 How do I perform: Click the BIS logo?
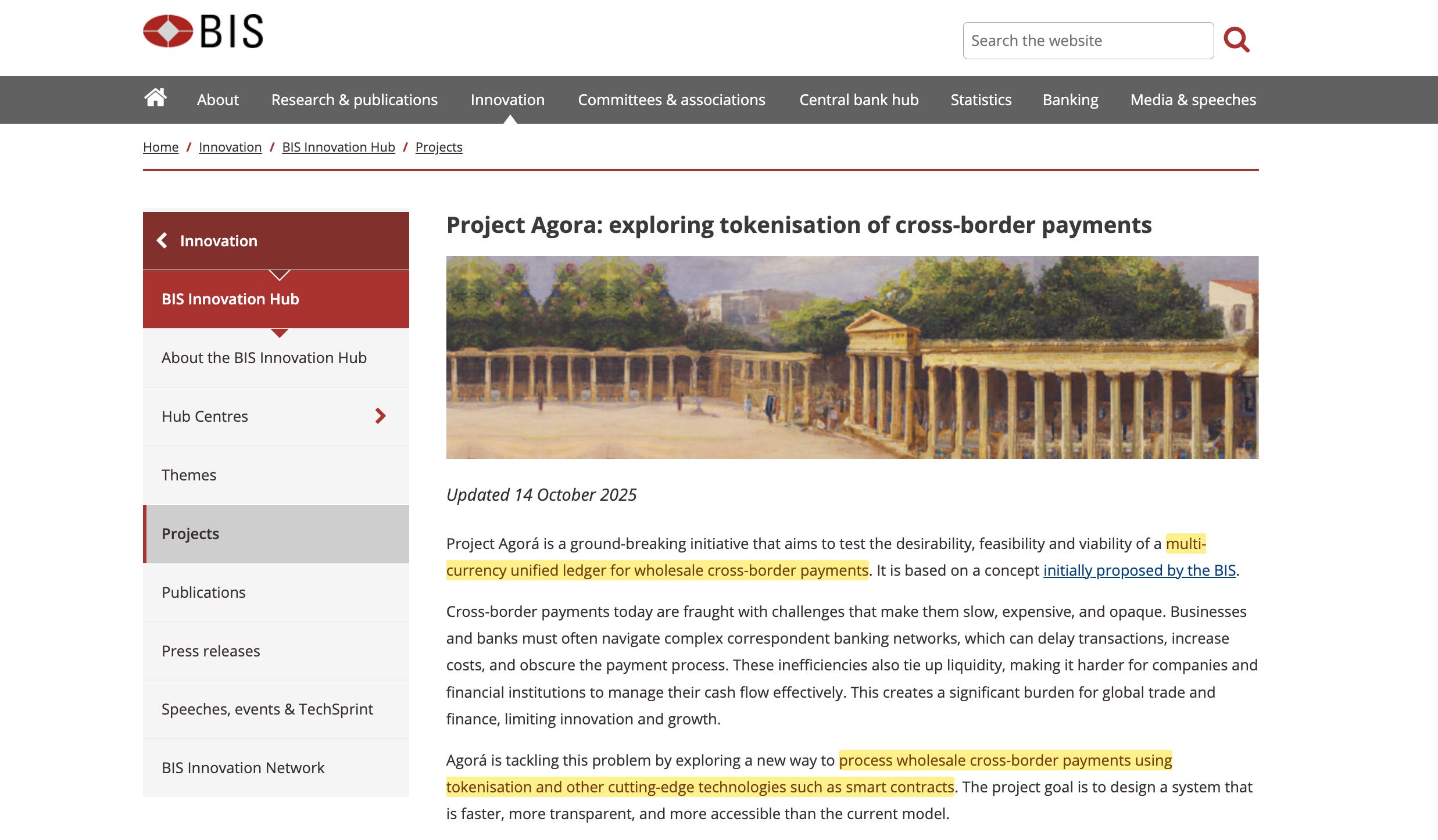point(203,31)
